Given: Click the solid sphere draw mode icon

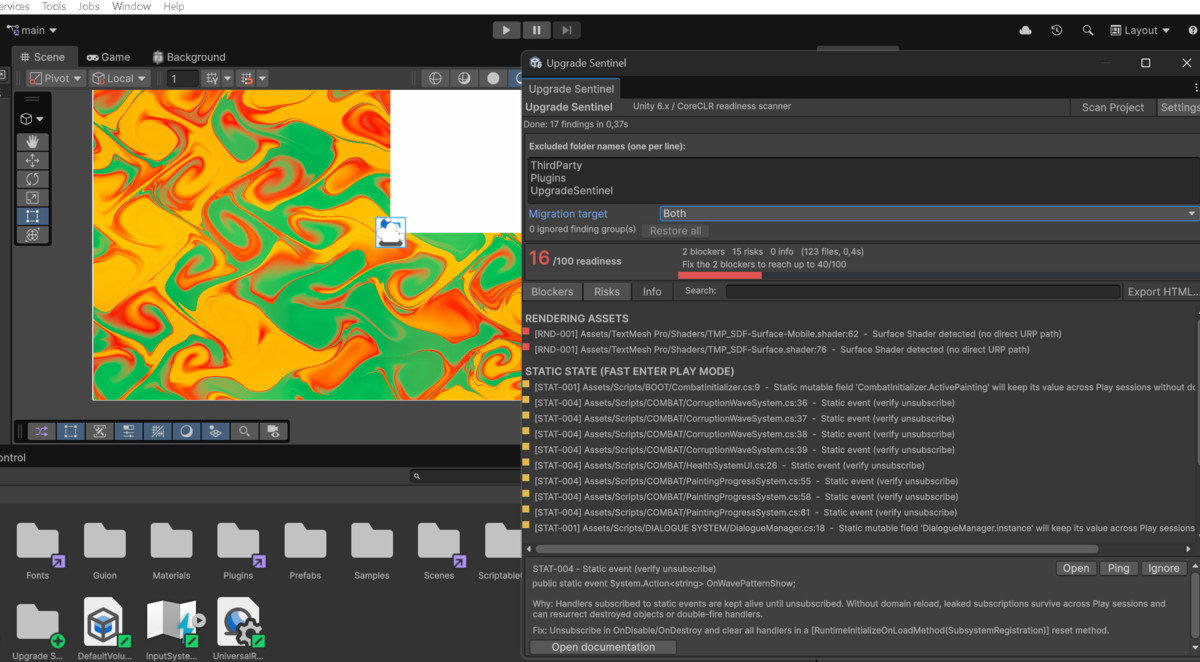Looking at the screenshot, I should 493,78.
